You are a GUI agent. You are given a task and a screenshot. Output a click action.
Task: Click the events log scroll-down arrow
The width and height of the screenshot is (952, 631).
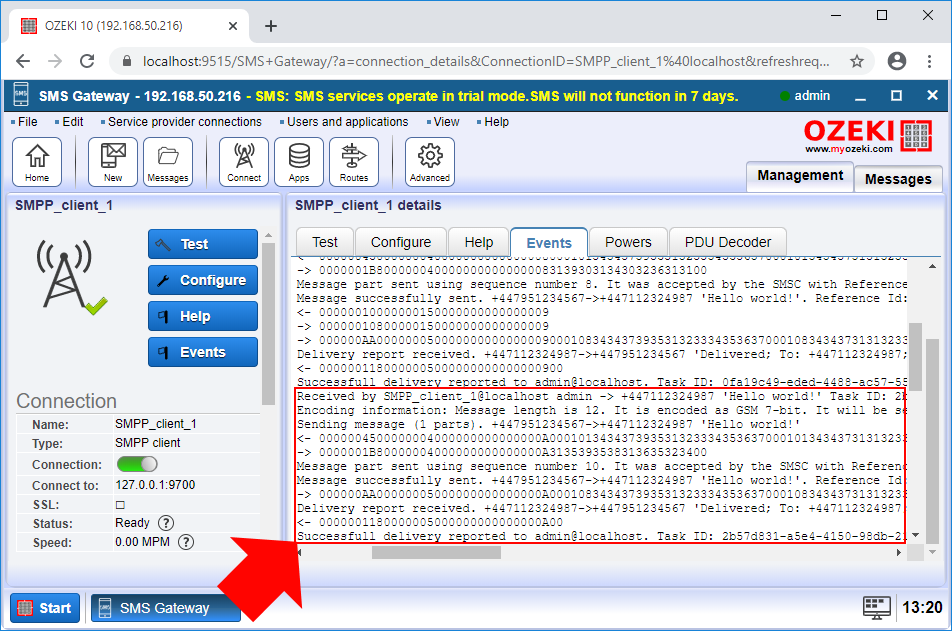coord(916,535)
